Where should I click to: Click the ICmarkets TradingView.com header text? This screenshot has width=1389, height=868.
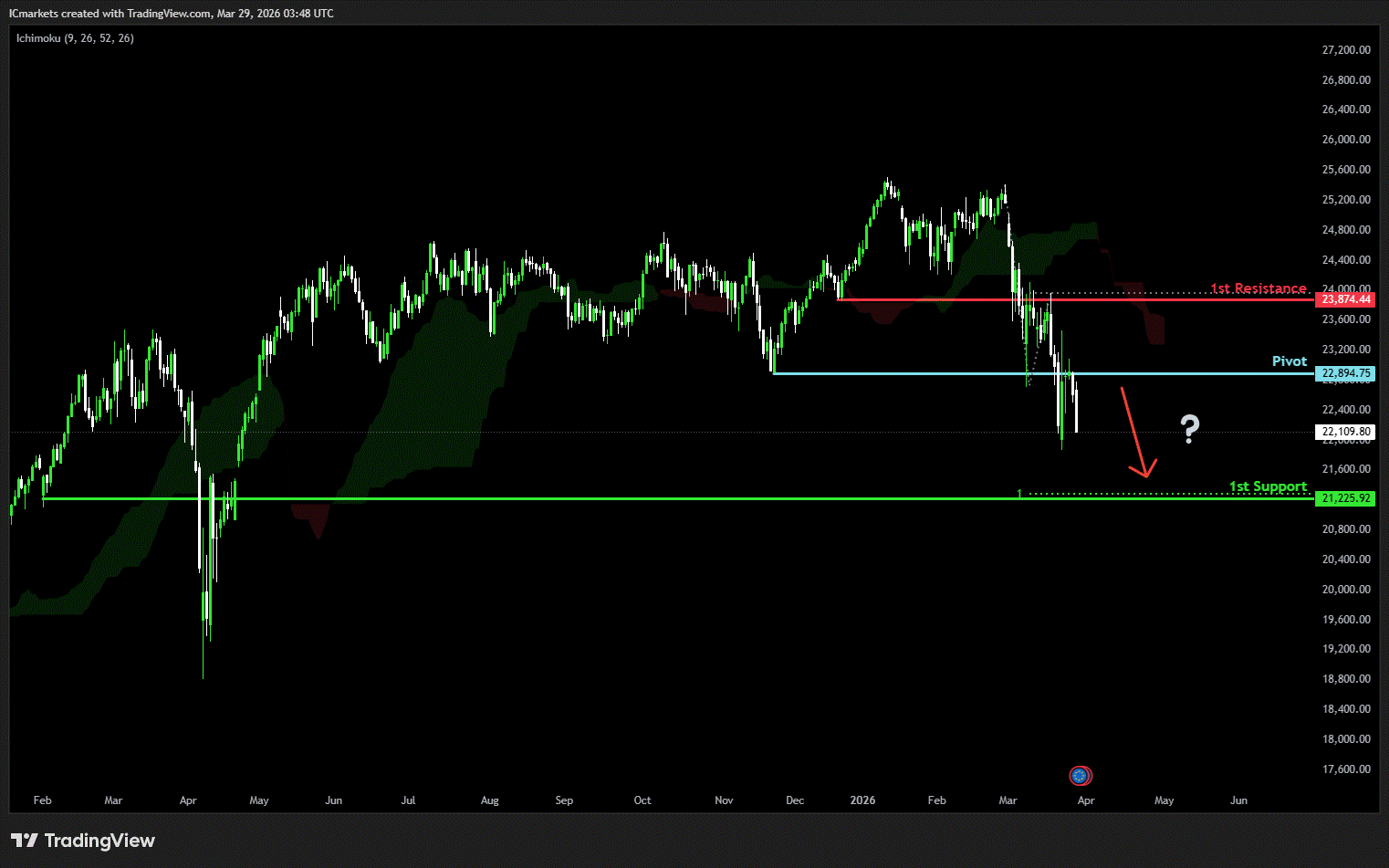[171, 14]
